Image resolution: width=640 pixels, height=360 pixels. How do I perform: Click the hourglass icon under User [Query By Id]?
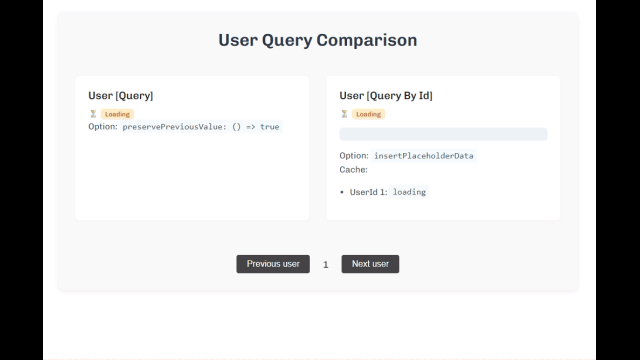point(344,114)
